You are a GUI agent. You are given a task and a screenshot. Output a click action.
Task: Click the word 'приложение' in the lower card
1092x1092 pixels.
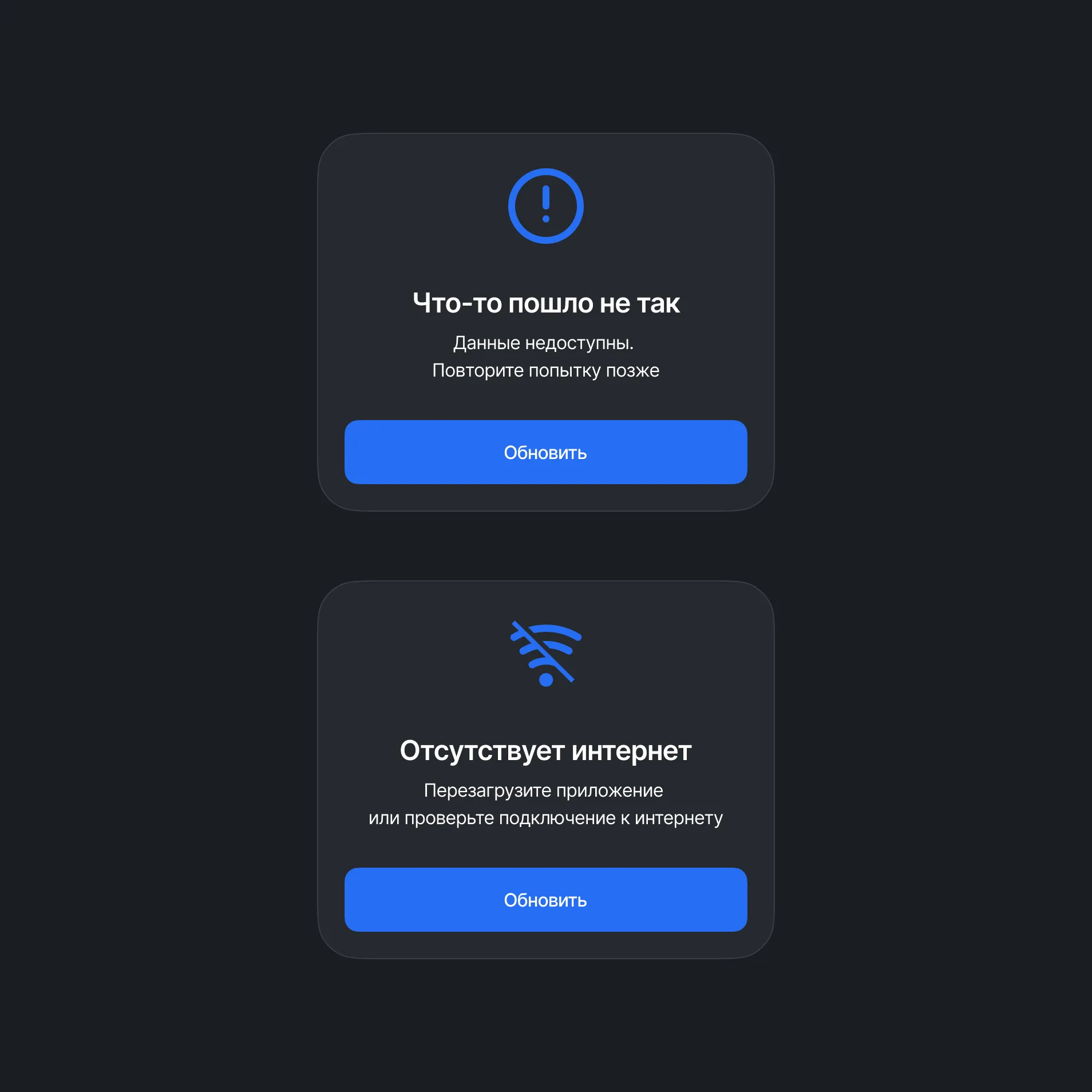[x=610, y=791]
